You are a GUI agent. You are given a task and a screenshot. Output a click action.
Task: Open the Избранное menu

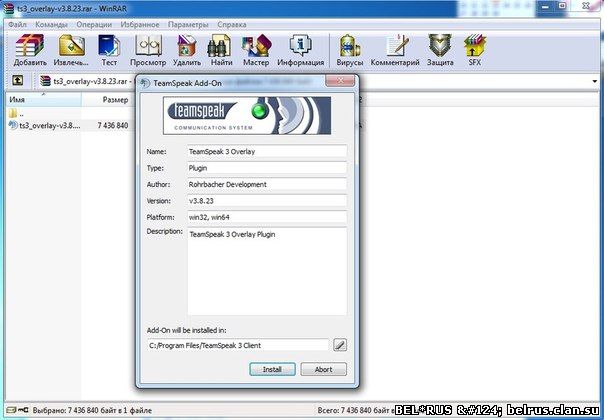[x=139, y=24]
